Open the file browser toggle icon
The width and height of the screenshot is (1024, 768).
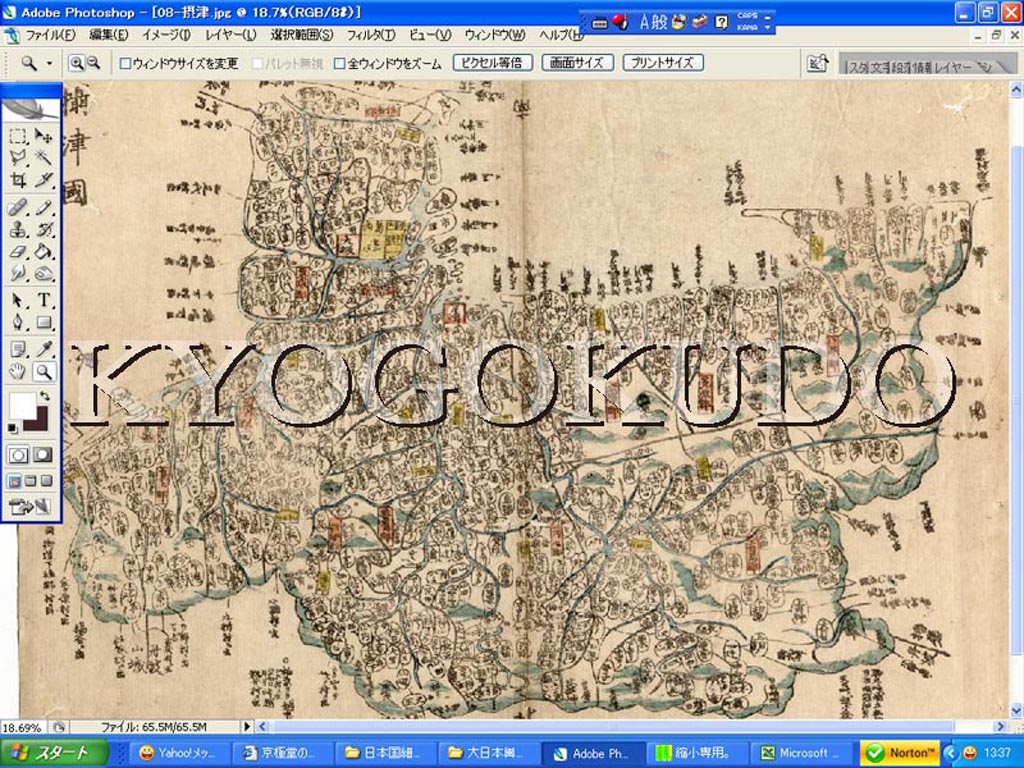click(x=818, y=63)
